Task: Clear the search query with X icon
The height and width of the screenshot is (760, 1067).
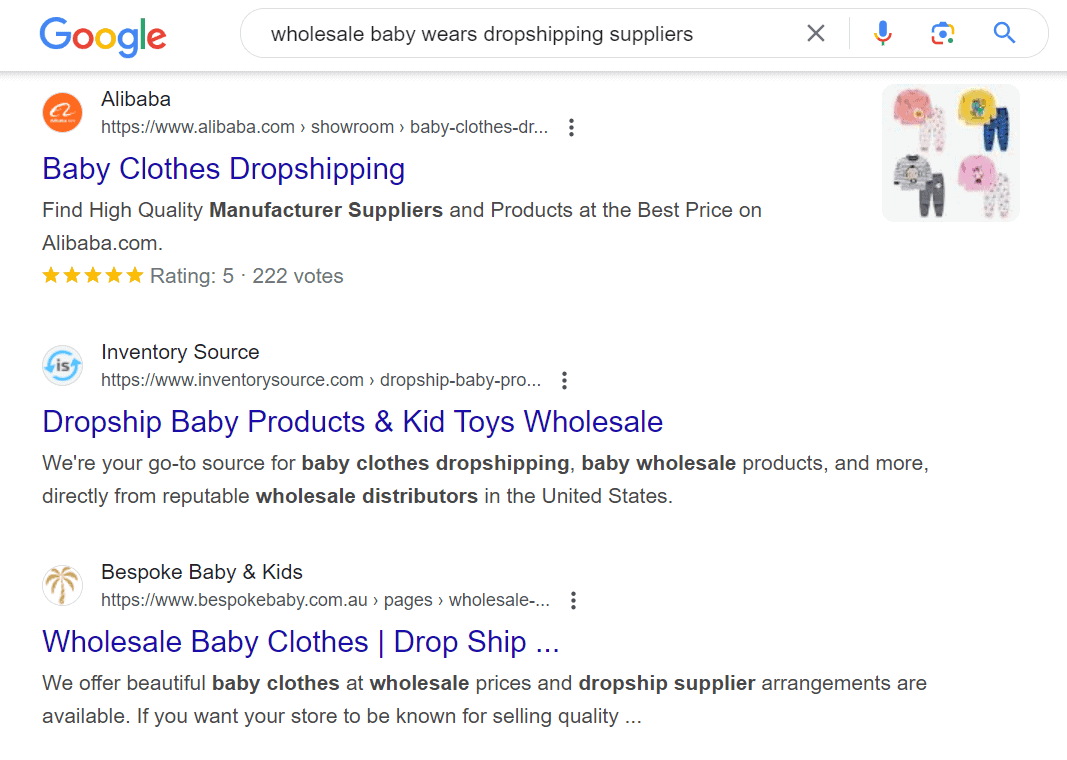Action: [x=815, y=33]
